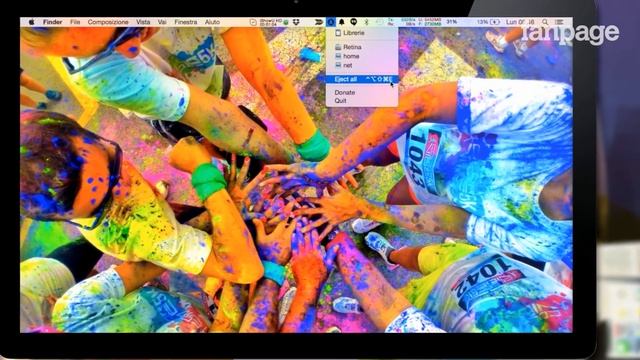Screen dimensions: 640x360
Task: Click the 31% status indicator
Action: [452, 22]
